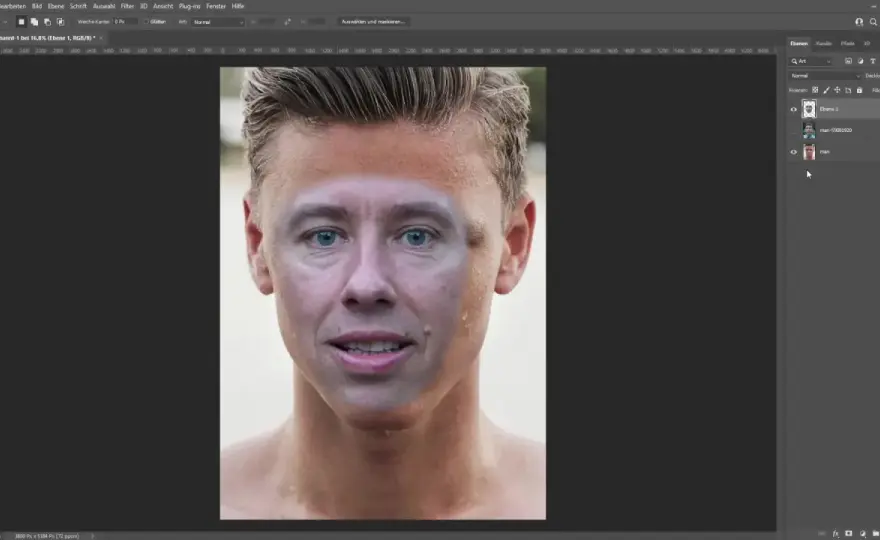Show the hidden man-5989920 layer
The image size is (880, 540).
coord(794,130)
